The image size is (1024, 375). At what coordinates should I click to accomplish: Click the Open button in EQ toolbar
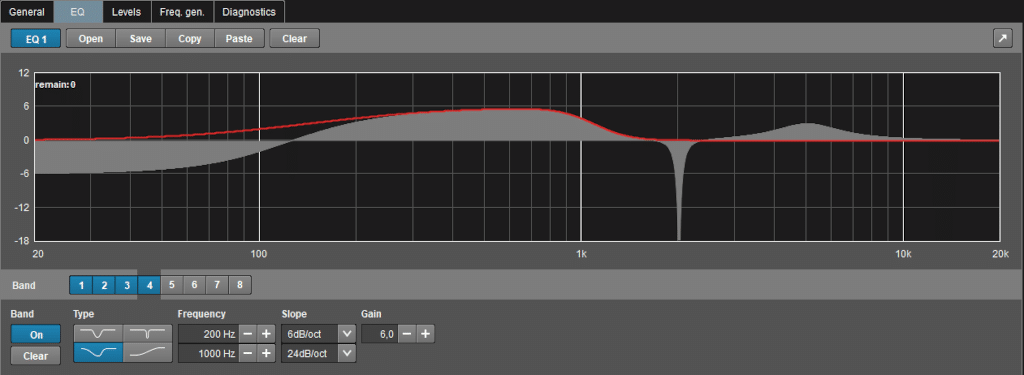click(91, 39)
